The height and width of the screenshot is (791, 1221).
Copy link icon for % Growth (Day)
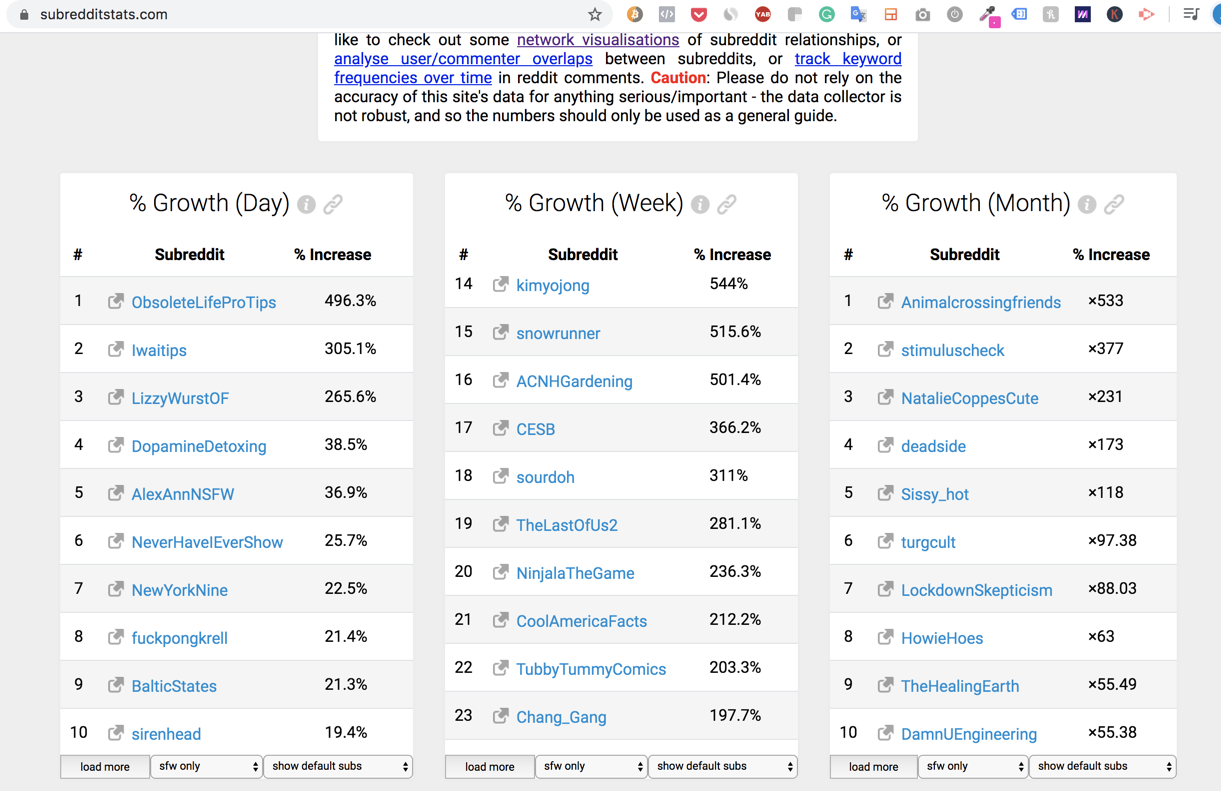(x=333, y=204)
